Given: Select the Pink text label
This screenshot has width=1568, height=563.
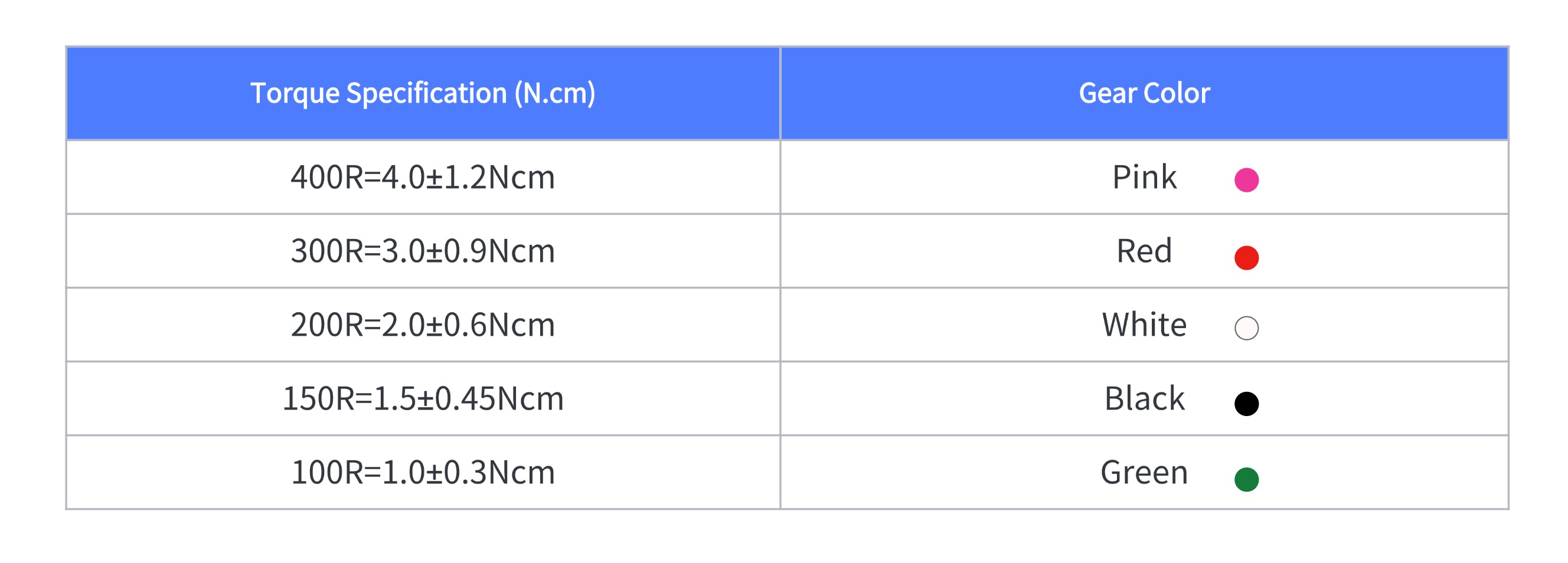Looking at the screenshot, I should 1144,177.
